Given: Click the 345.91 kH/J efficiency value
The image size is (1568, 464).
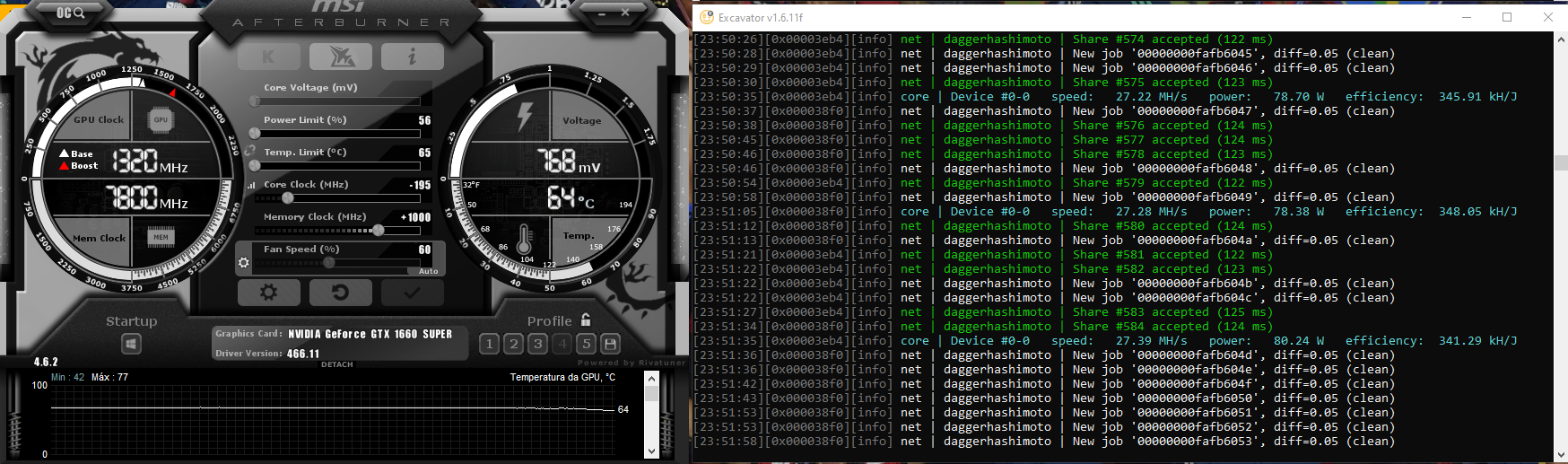Looking at the screenshot, I should (x=1478, y=97).
